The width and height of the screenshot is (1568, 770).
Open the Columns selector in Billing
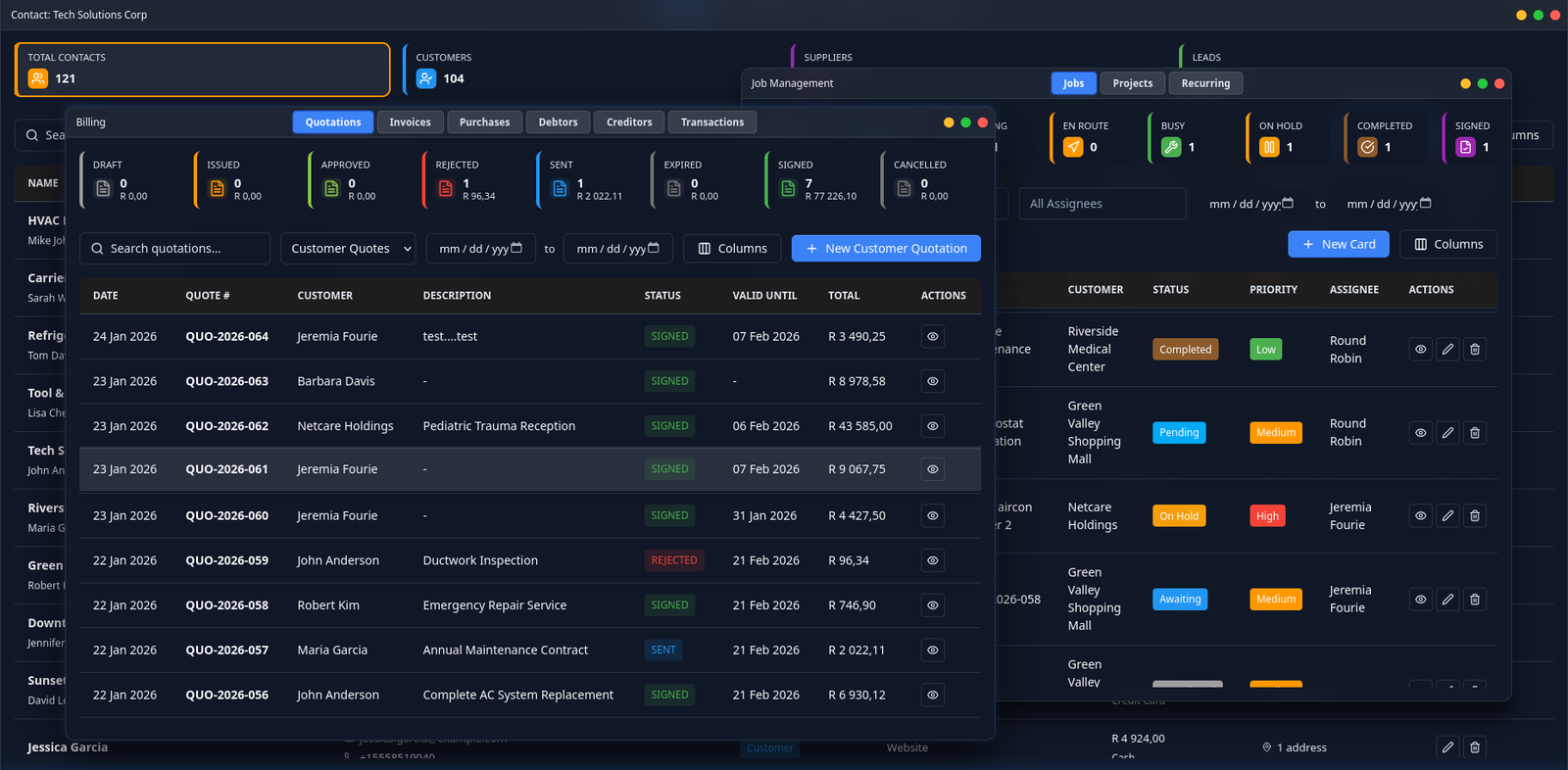pos(732,249)
